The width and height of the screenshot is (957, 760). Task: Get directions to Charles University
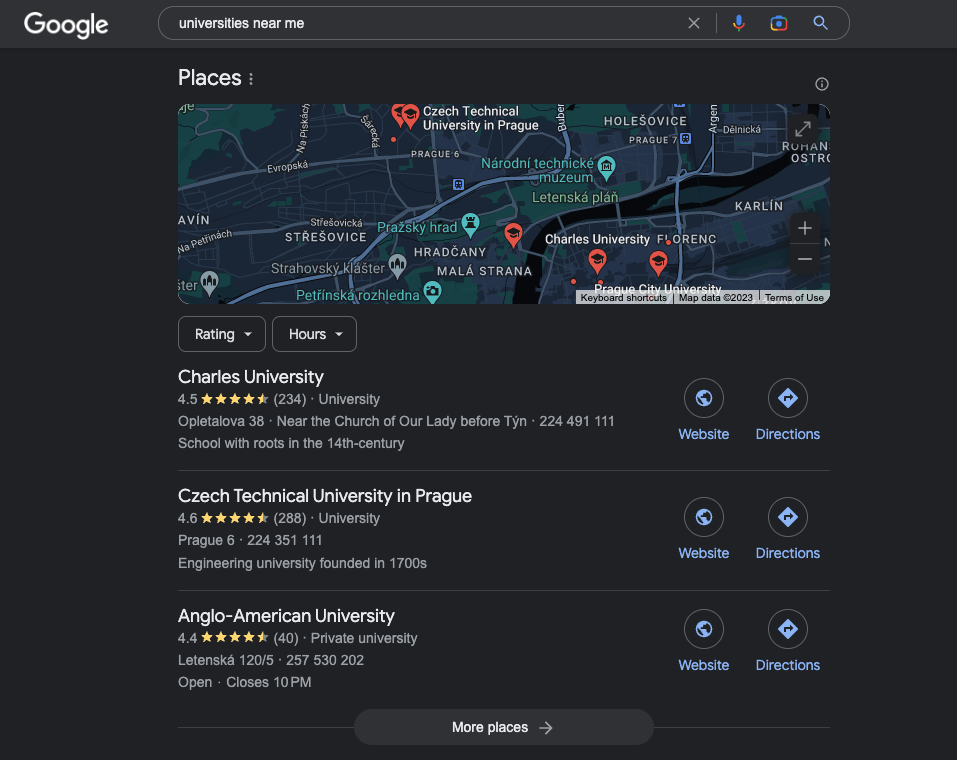click(x=787, y=410)
